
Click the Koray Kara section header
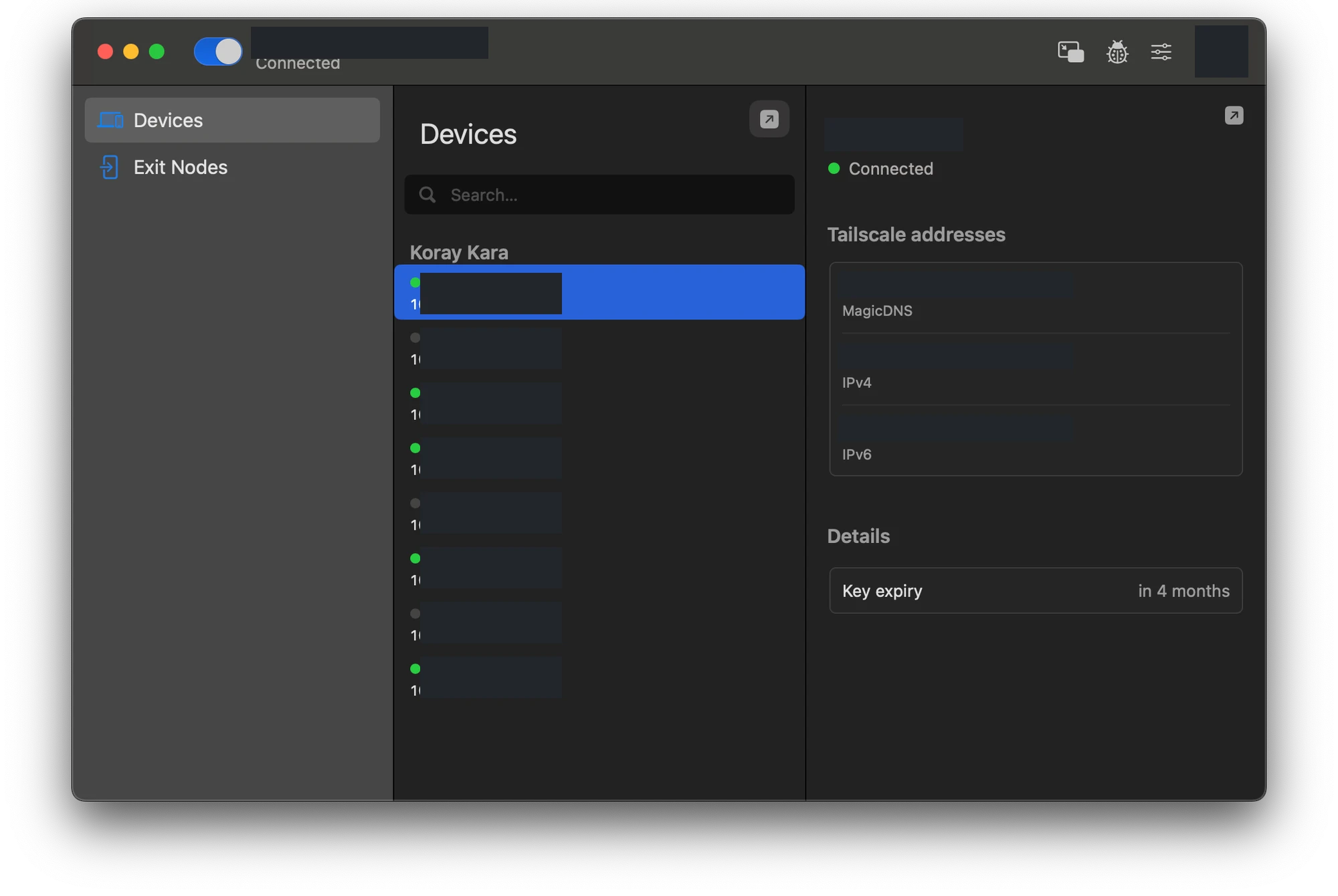459,252
